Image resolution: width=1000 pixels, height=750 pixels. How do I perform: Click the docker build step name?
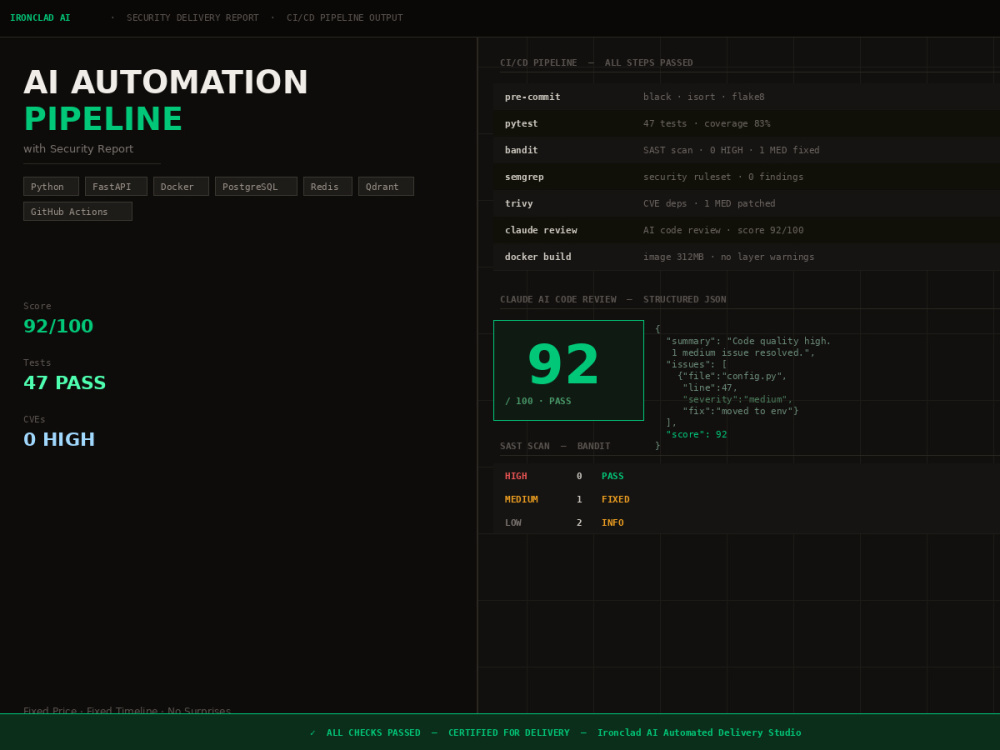(538, 257)
